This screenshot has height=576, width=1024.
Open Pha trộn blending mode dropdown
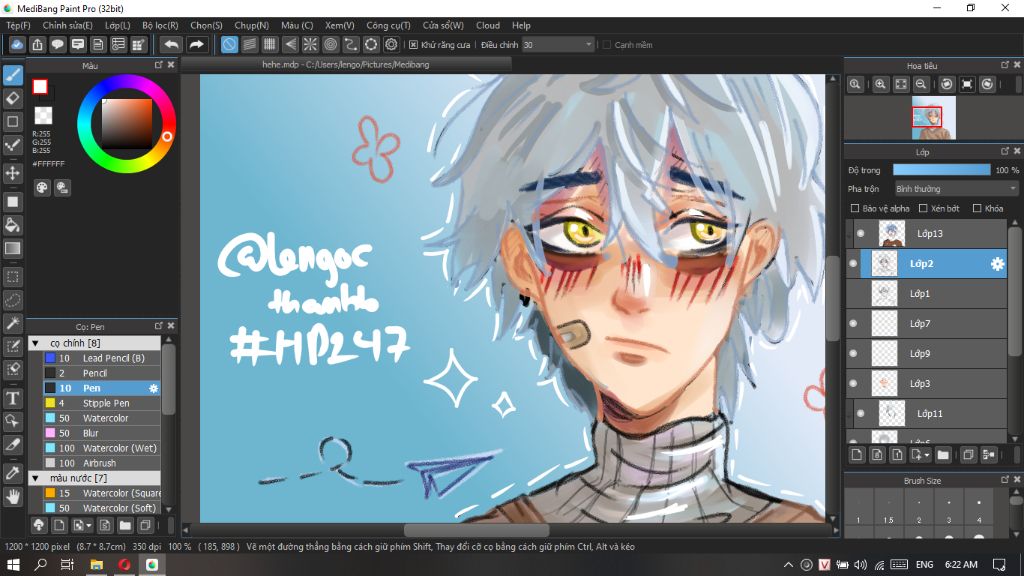(956, 189)
